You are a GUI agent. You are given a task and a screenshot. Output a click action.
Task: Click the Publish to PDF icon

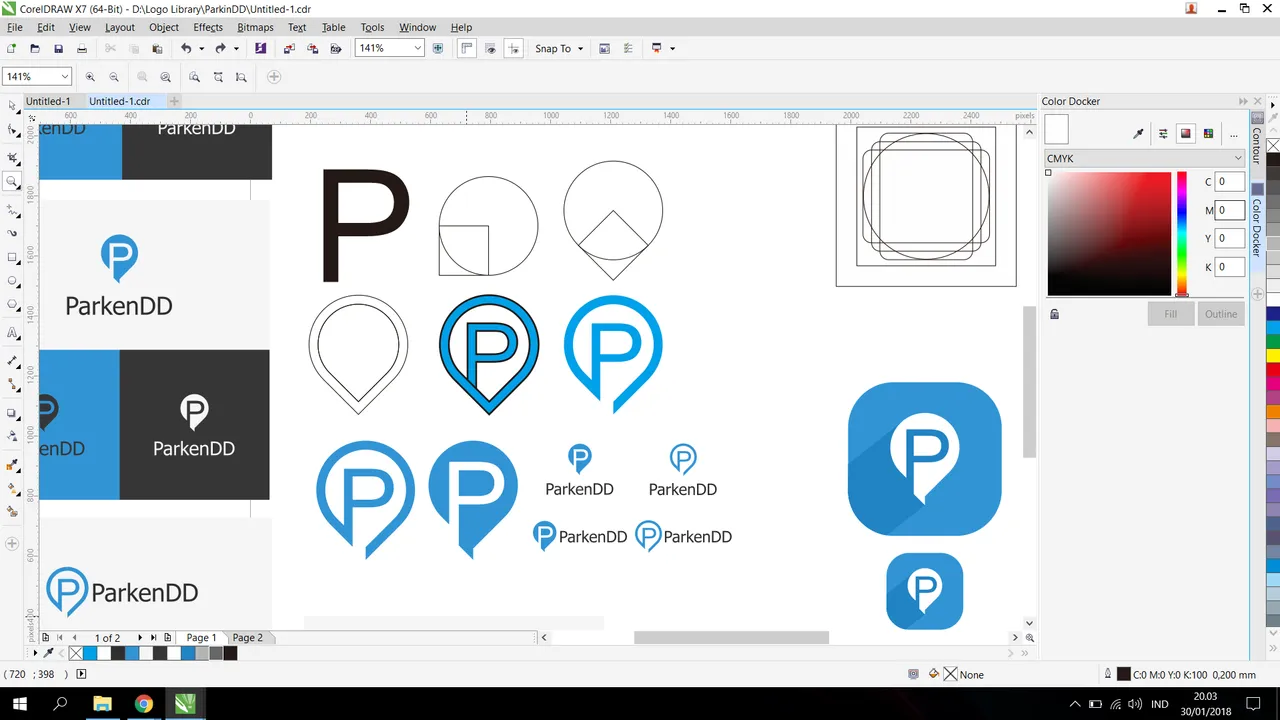(x=336, y=48)
